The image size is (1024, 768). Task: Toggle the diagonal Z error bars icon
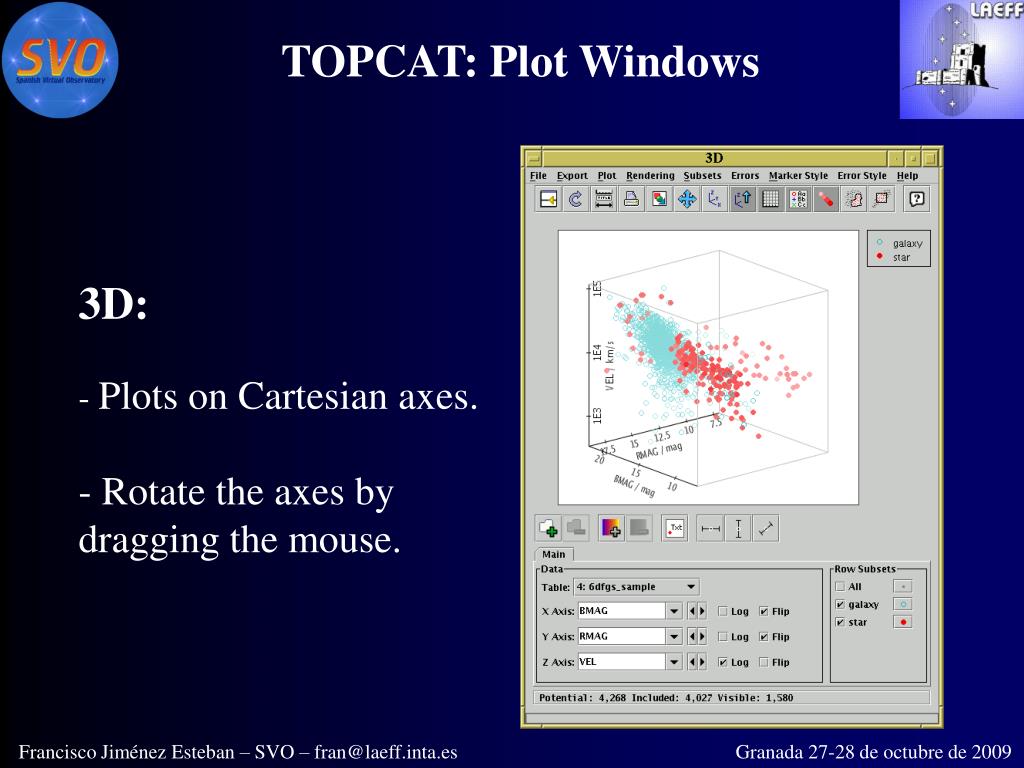pos(766,528)
